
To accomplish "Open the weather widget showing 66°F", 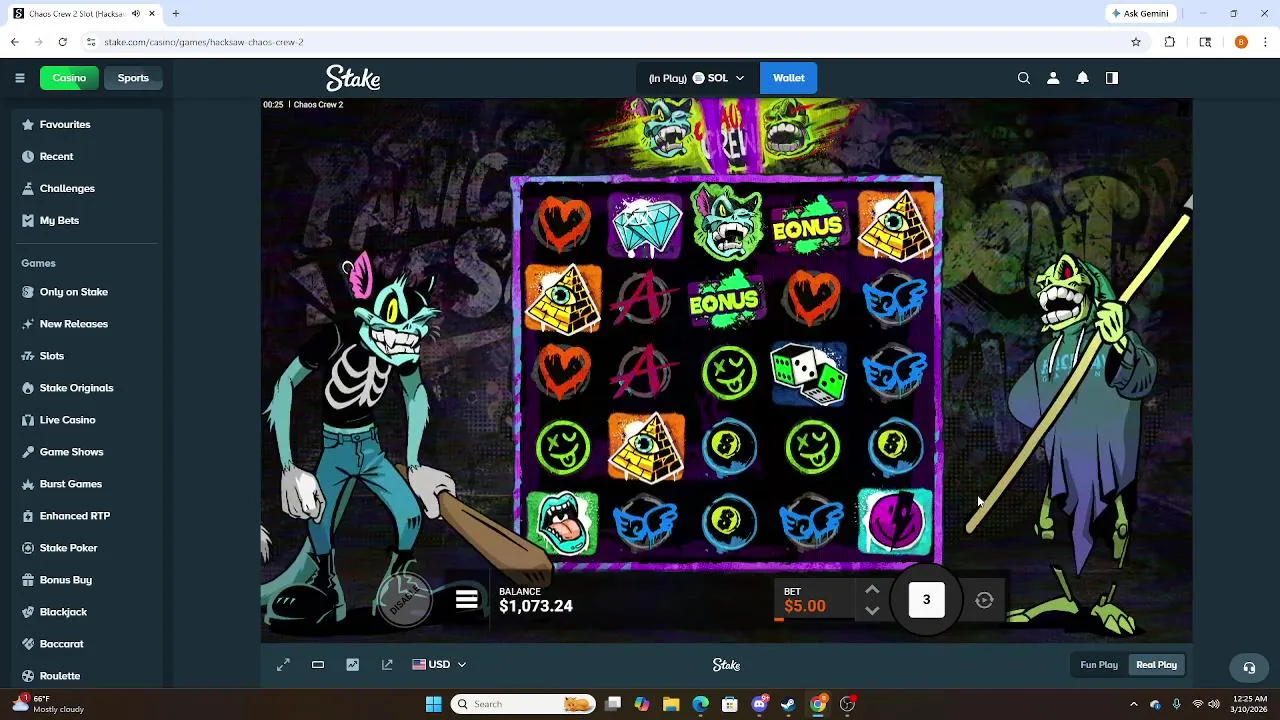I will tap(48, 704).
